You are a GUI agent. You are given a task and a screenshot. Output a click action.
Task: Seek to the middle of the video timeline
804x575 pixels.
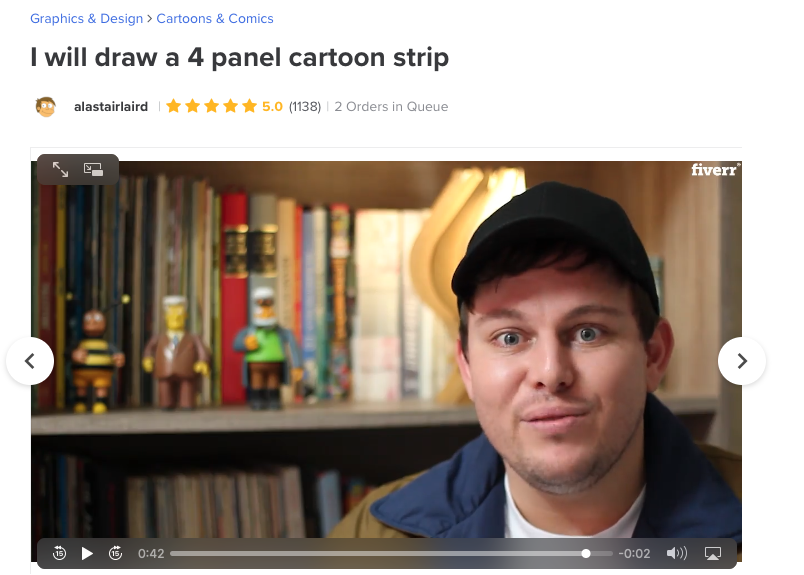(x=391, y=553)
